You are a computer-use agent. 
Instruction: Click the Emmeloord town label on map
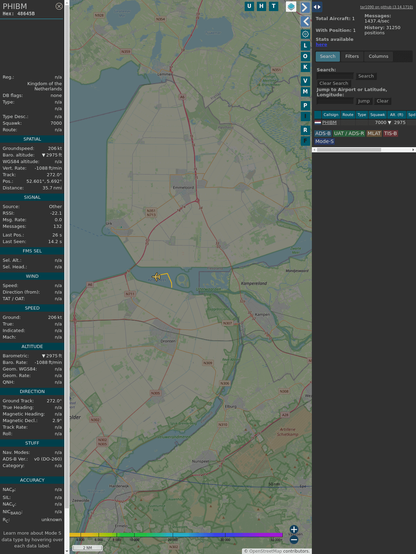coord(183,187)
